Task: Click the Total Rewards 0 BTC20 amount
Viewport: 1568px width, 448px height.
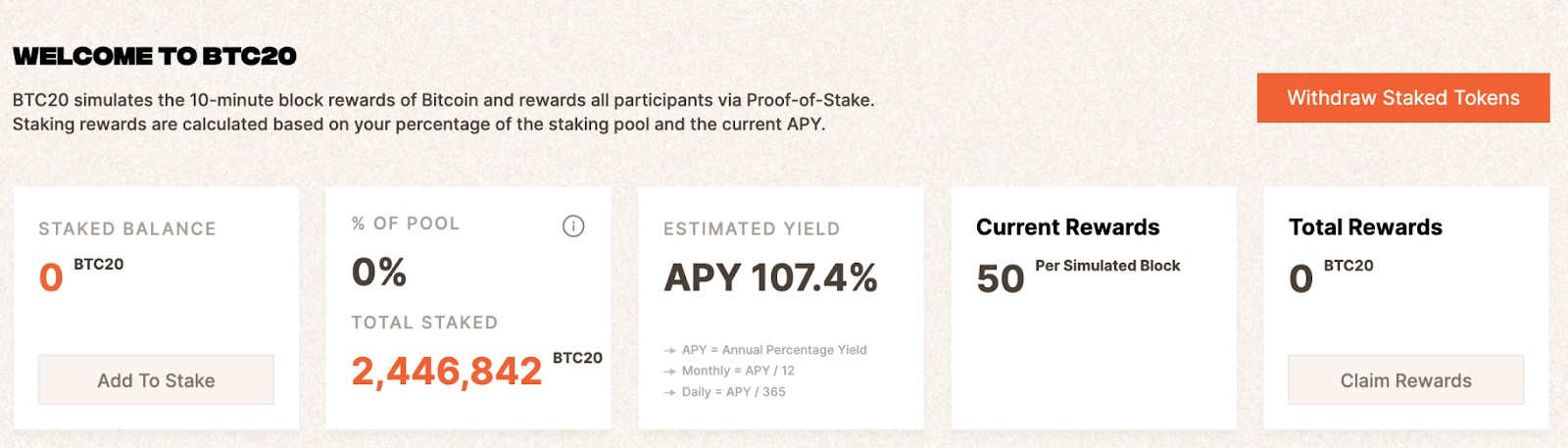Action: [x=1331, y=276]
